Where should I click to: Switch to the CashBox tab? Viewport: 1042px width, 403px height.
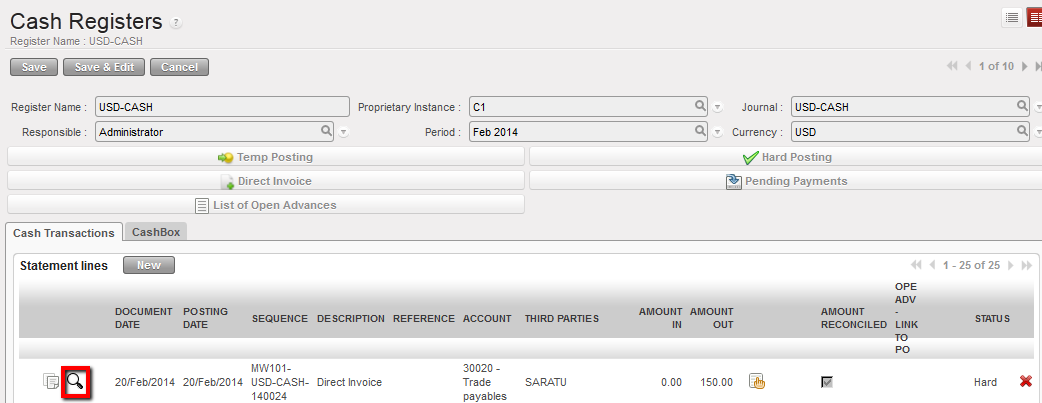tap(155, 232)
